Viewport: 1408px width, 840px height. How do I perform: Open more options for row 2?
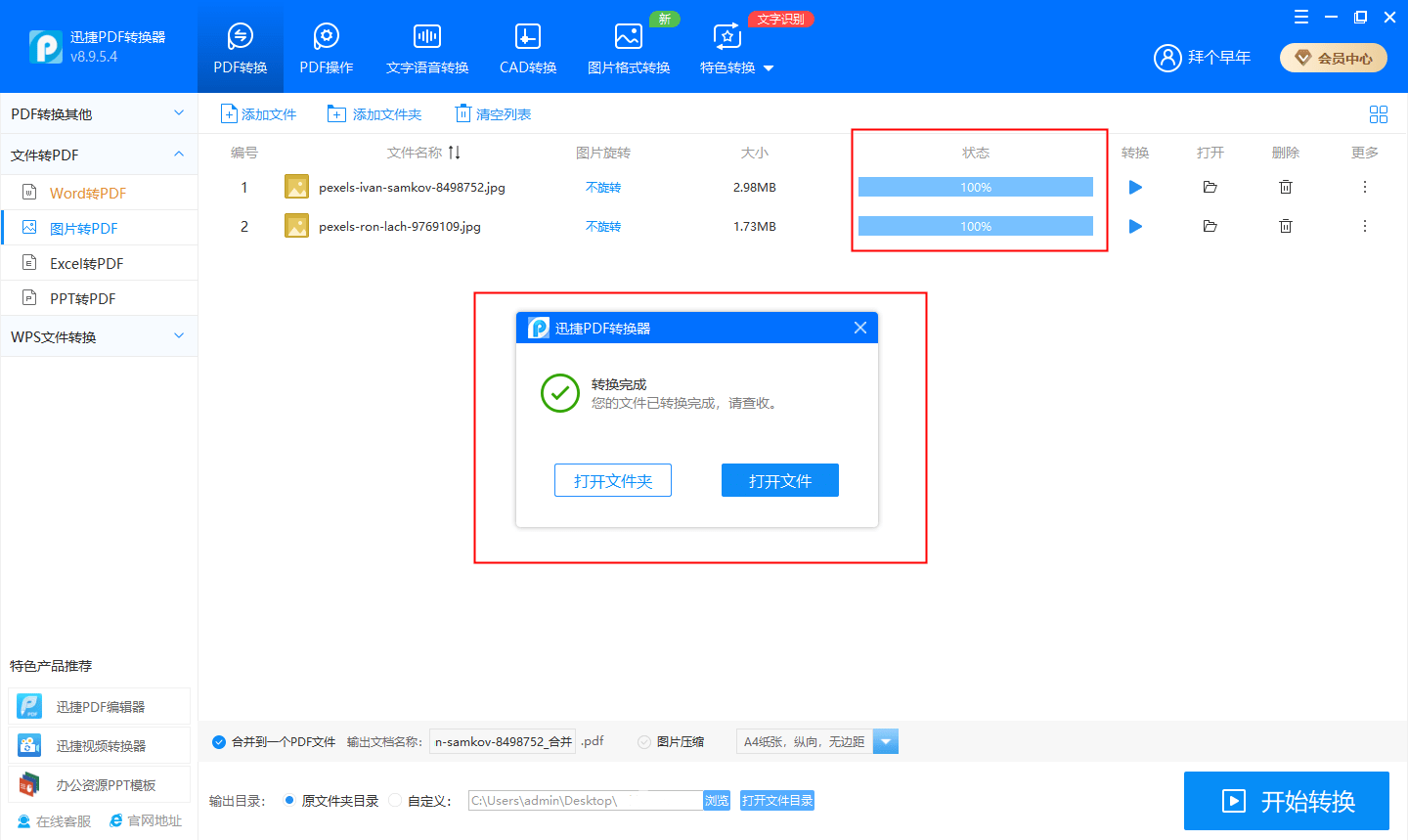point(1364,226)
